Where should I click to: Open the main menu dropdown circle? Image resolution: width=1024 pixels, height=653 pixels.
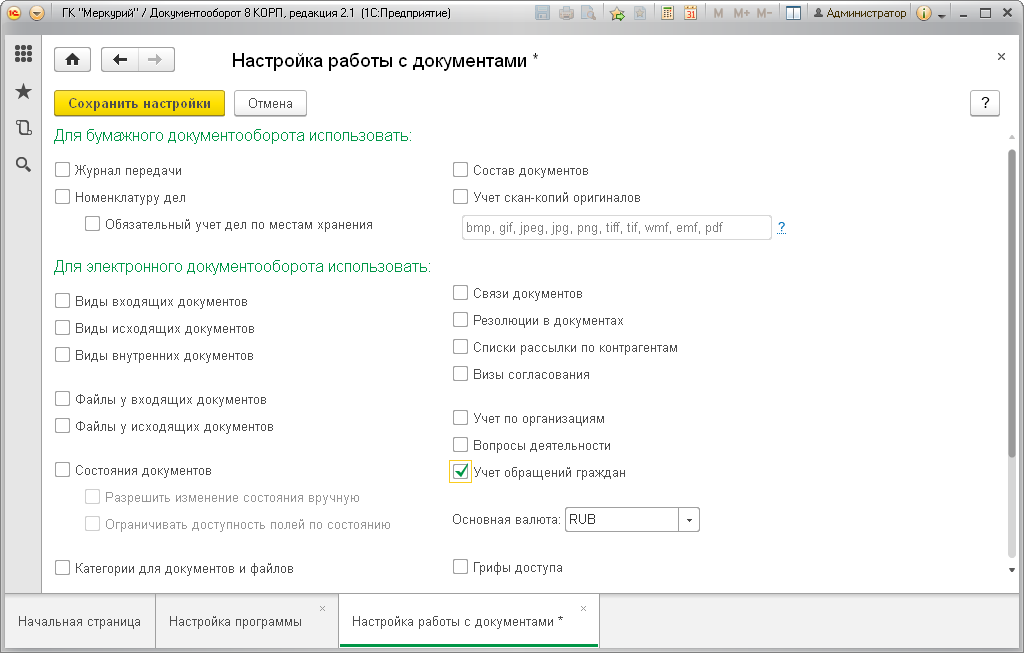(37, 13)
